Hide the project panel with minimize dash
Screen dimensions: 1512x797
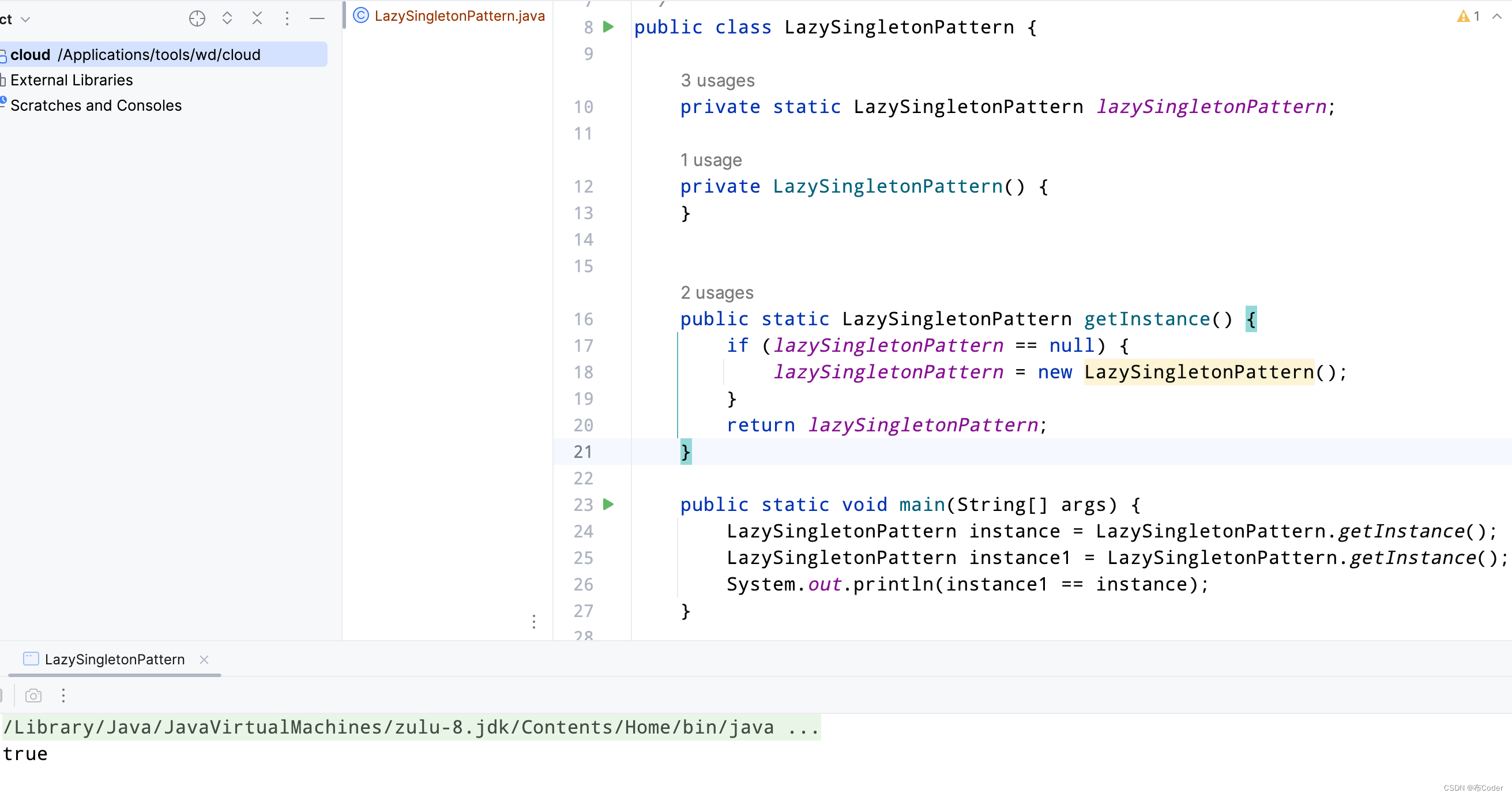317,19
